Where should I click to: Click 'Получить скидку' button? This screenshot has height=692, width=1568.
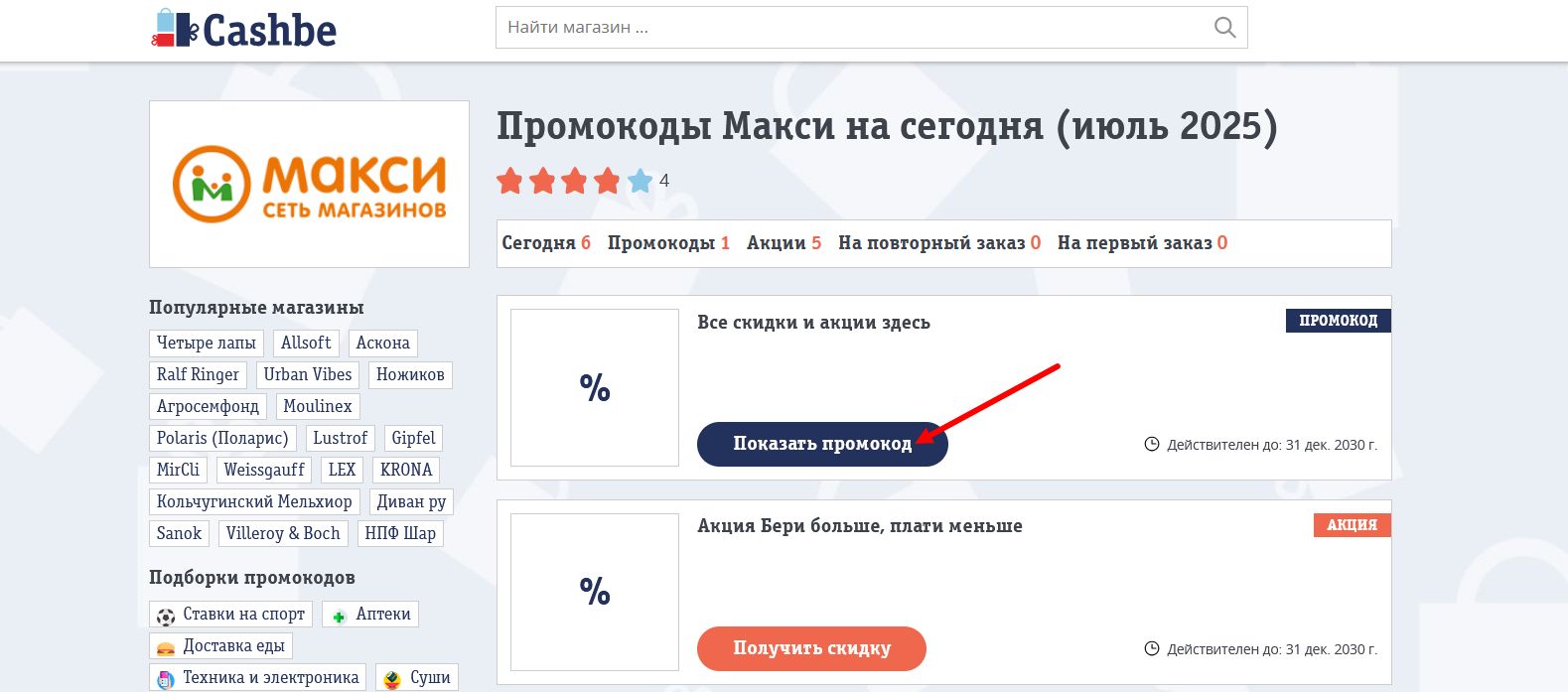tap(811, 648)
